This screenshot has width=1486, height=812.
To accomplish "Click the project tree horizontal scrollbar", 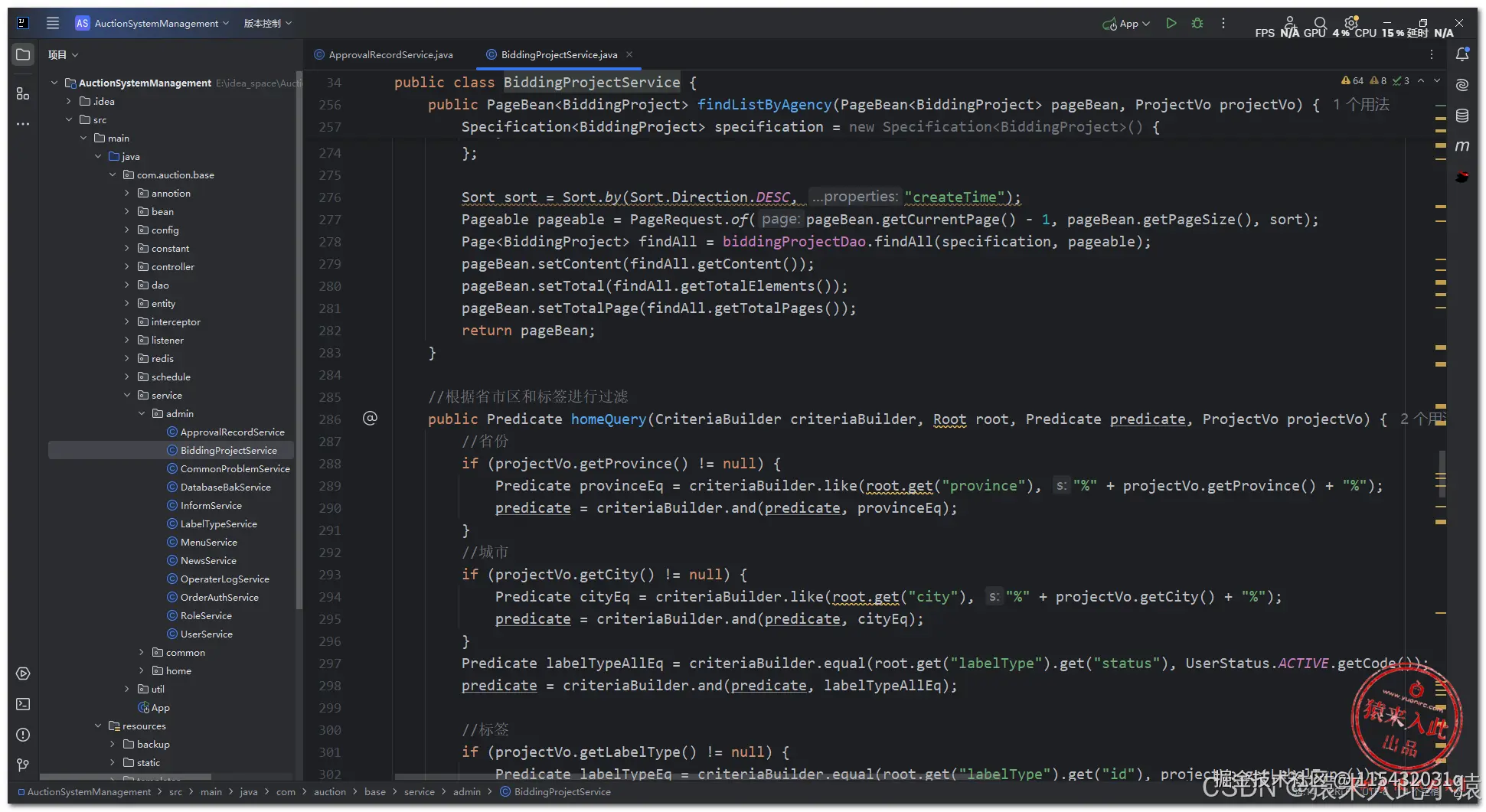I will pos(126,777).
